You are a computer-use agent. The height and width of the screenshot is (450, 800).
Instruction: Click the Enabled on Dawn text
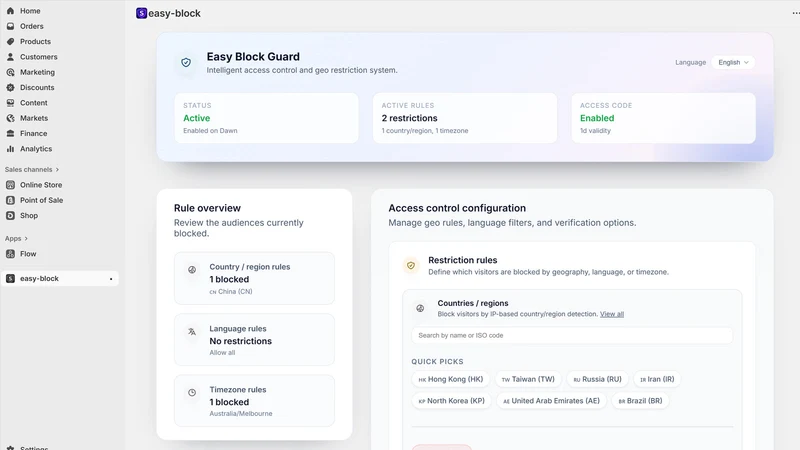(x=210, y=131)
